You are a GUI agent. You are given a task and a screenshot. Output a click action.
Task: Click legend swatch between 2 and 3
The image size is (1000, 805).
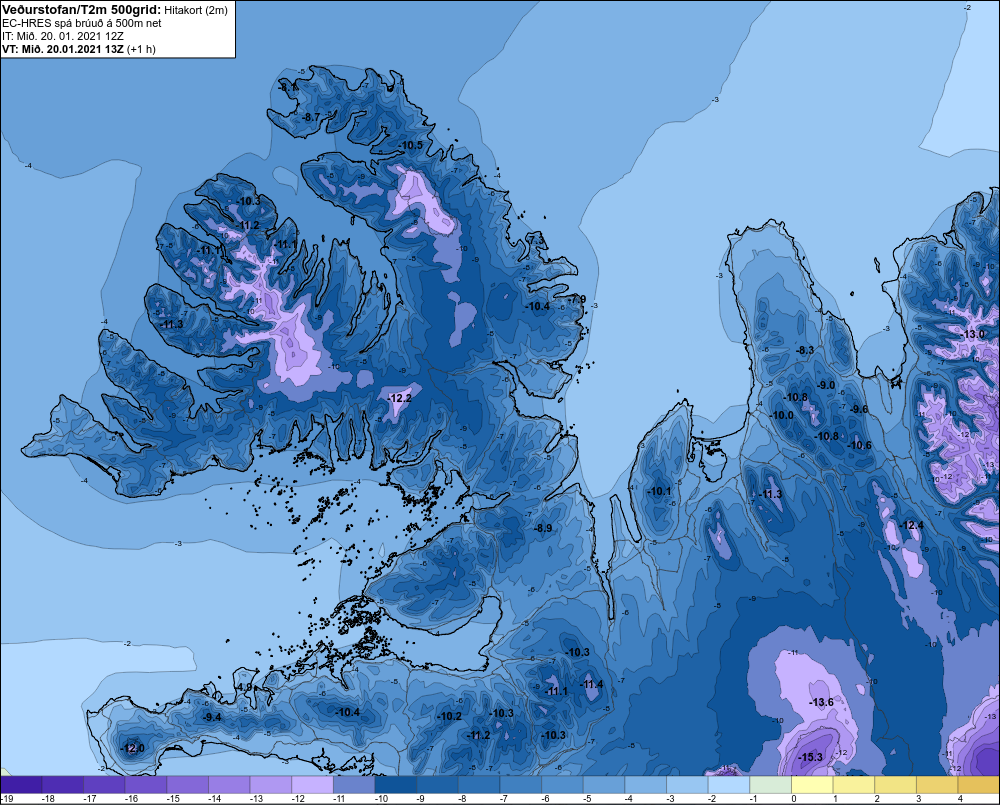click(x=895, y=785)
